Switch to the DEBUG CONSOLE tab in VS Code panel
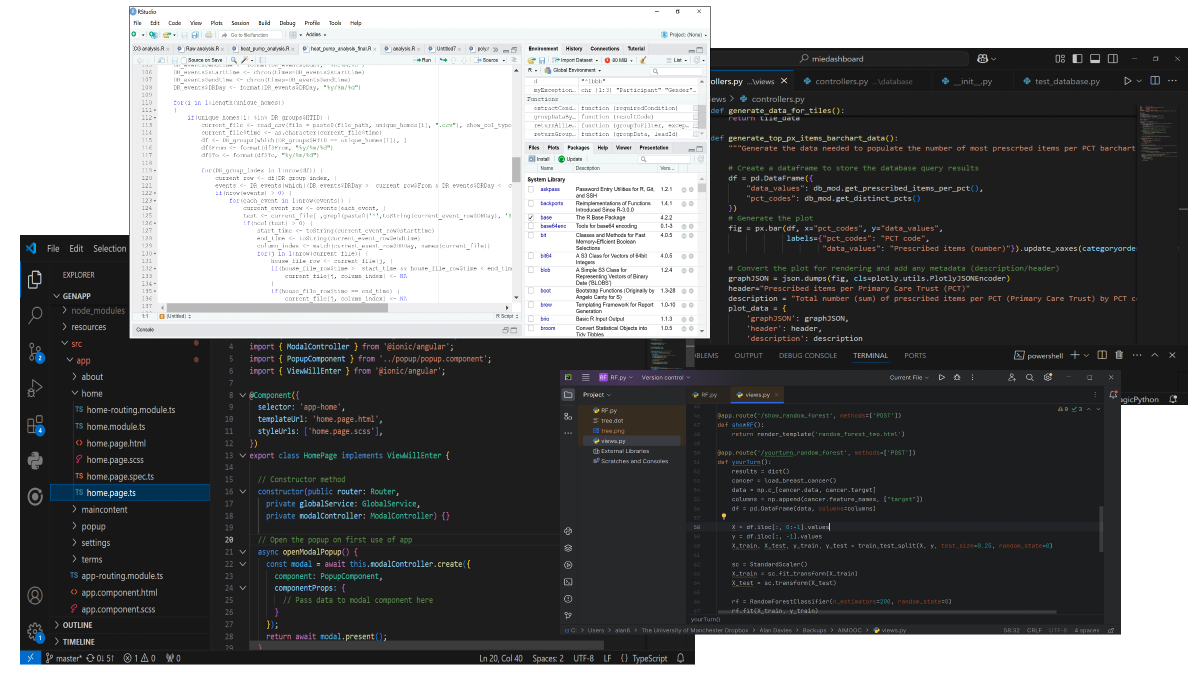Screen dimensions: 1201x681 [808, 355]
